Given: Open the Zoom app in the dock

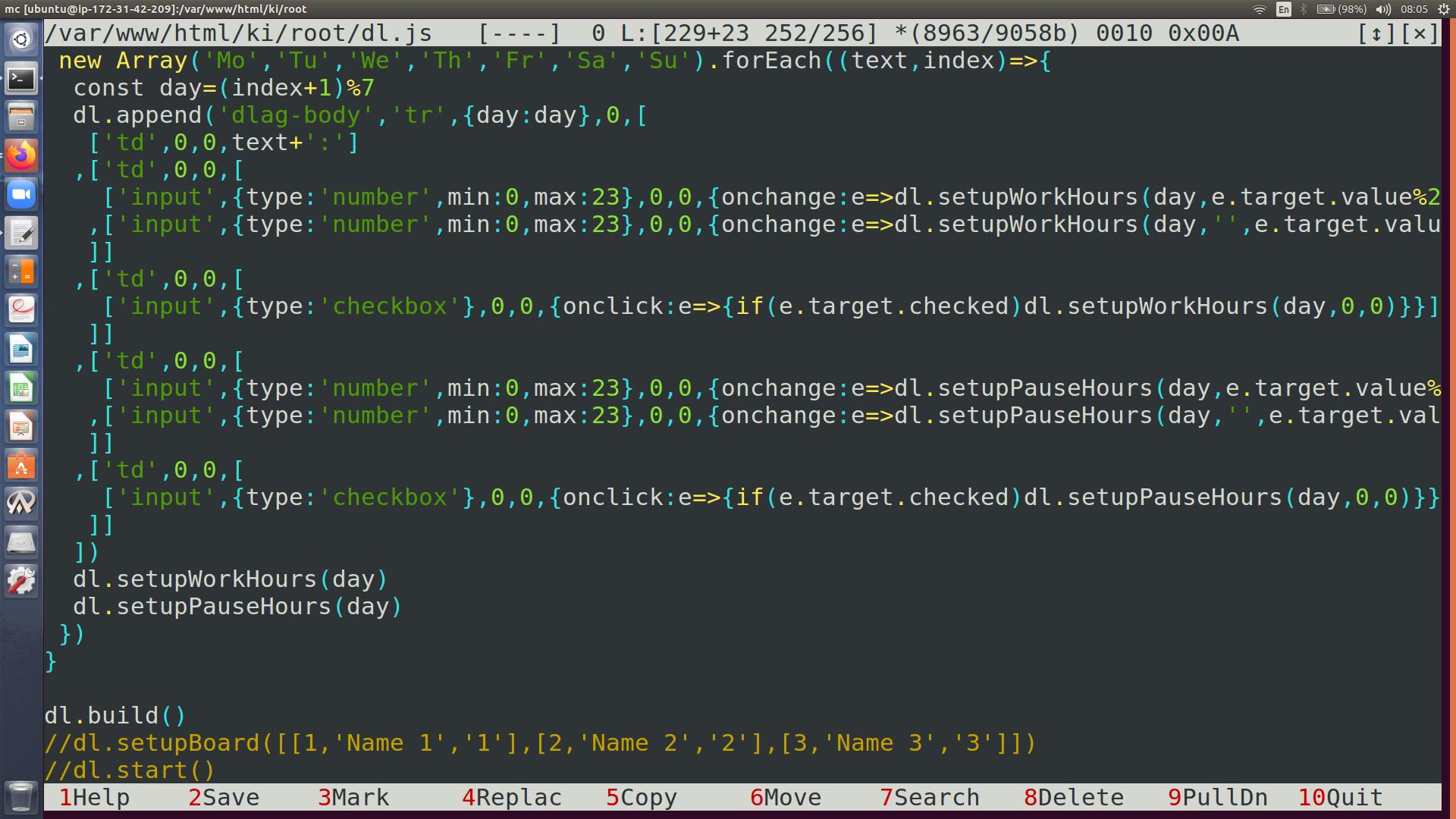Looking at the screenshot, I should point(21,194).
